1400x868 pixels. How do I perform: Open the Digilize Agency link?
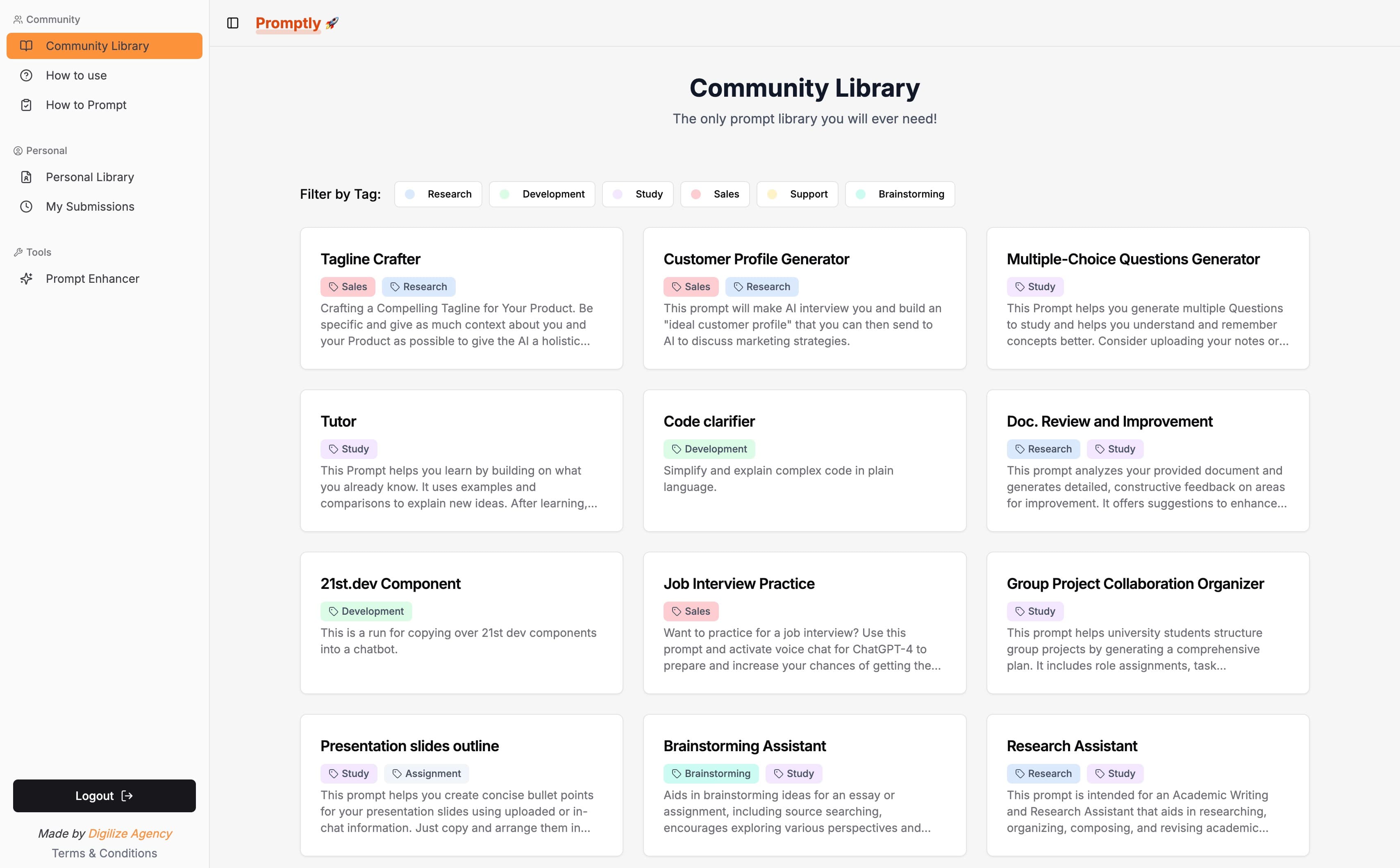click(x=130, y=834)
